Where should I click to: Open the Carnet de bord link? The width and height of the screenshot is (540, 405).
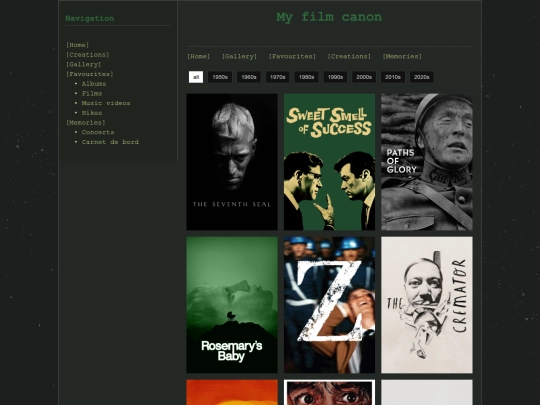point(110,142)
